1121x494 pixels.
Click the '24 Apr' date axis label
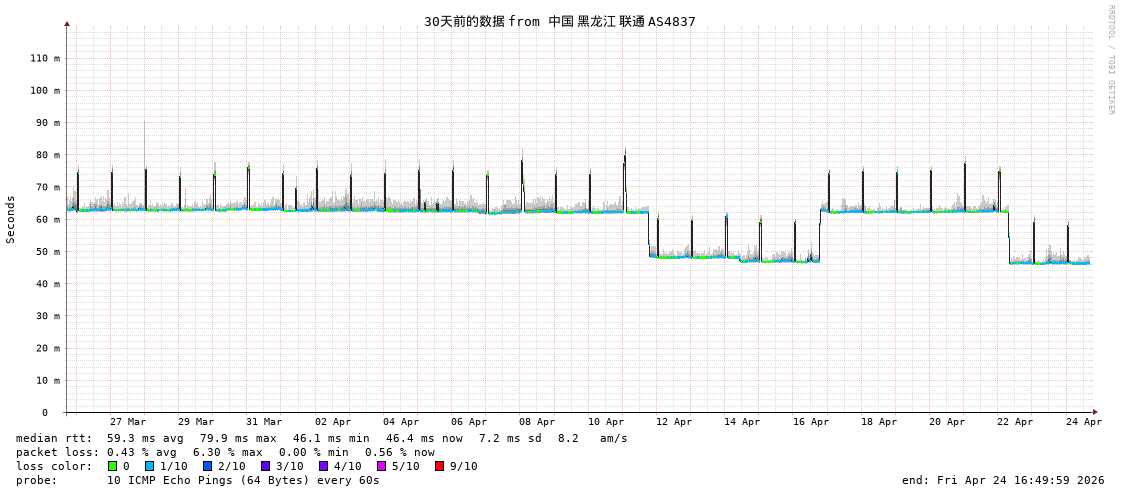pos(1084,422)
